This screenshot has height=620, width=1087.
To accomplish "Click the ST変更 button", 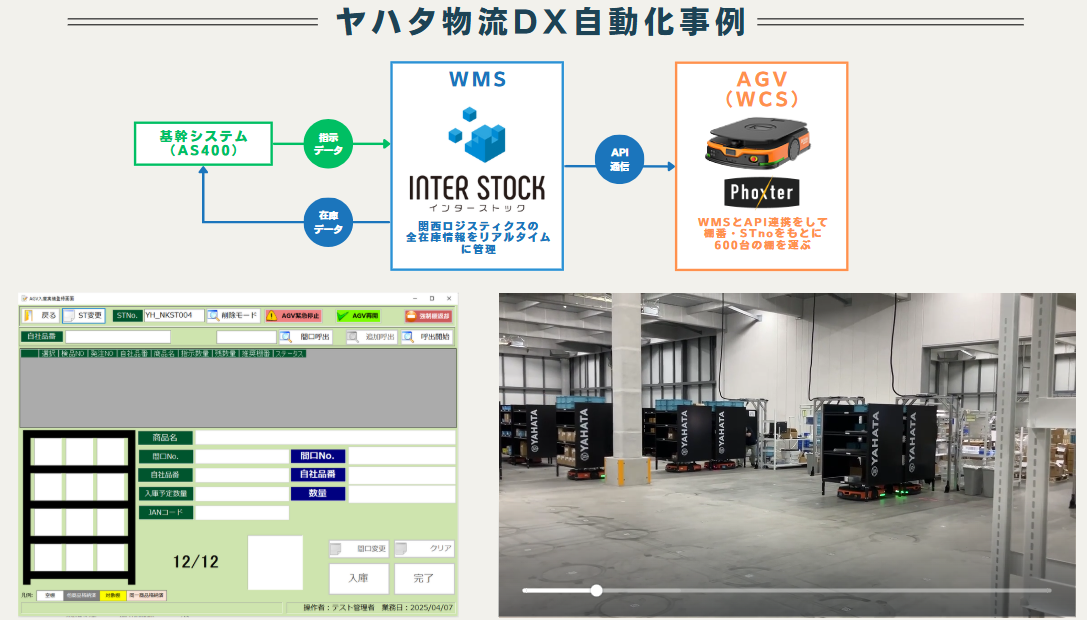I will (x=83, y=316).
